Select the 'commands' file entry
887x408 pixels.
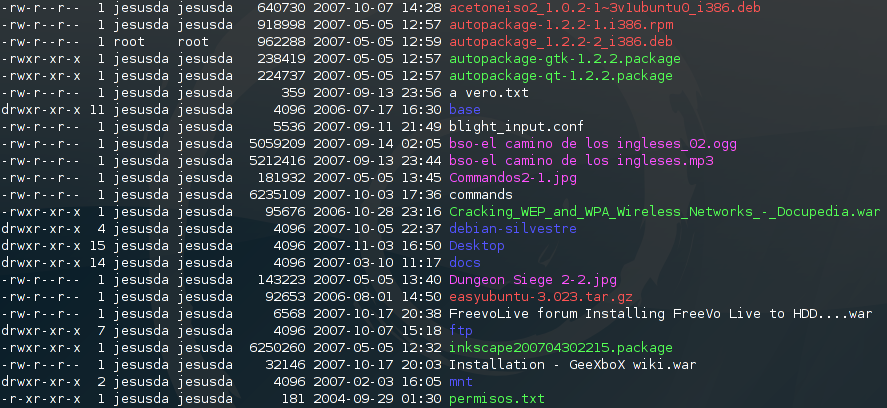[x=481, y=194]
